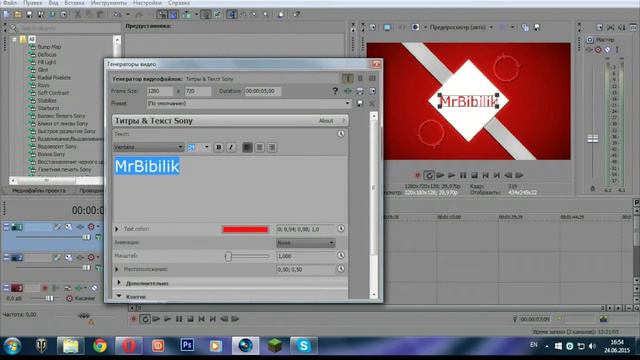Image resolution: width=640 pixels, height=360 pixels.
Task: Delete the preset with X icon
Action: point(372,104)
